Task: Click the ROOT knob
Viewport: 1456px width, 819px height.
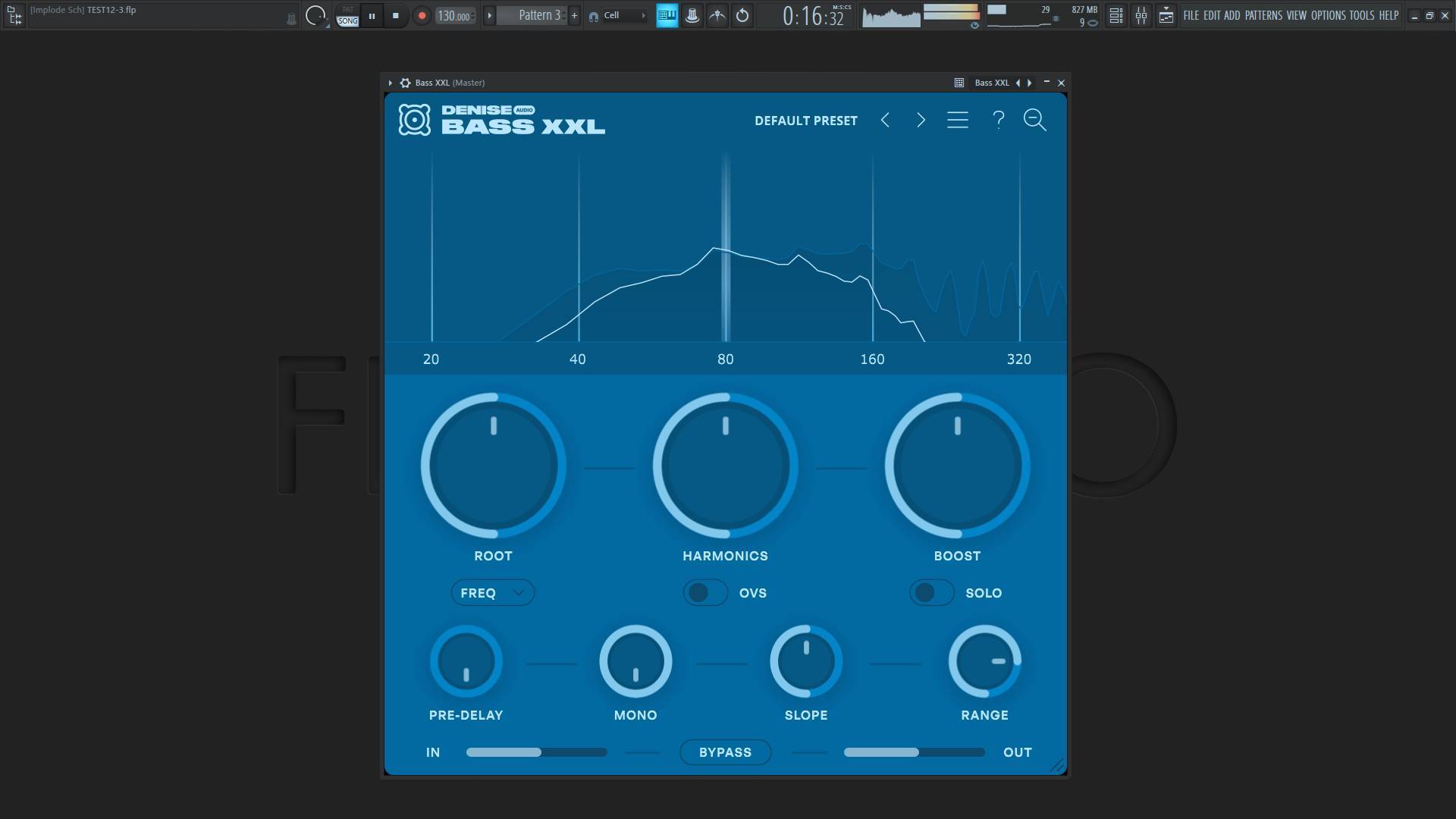Action: 494,466
